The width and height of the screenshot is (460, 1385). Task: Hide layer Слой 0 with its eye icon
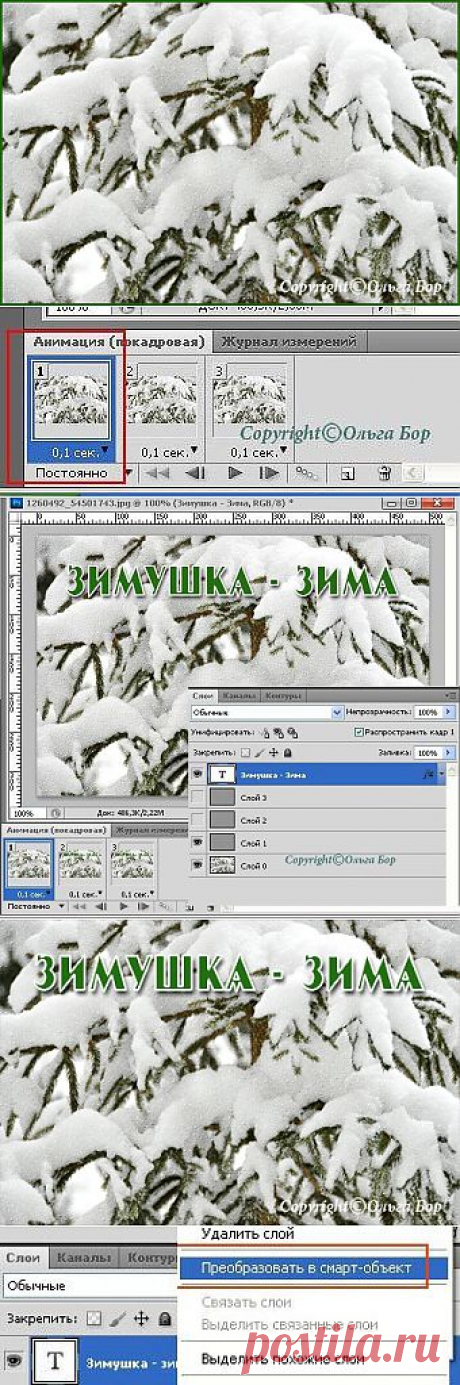(x=198, y=864)
